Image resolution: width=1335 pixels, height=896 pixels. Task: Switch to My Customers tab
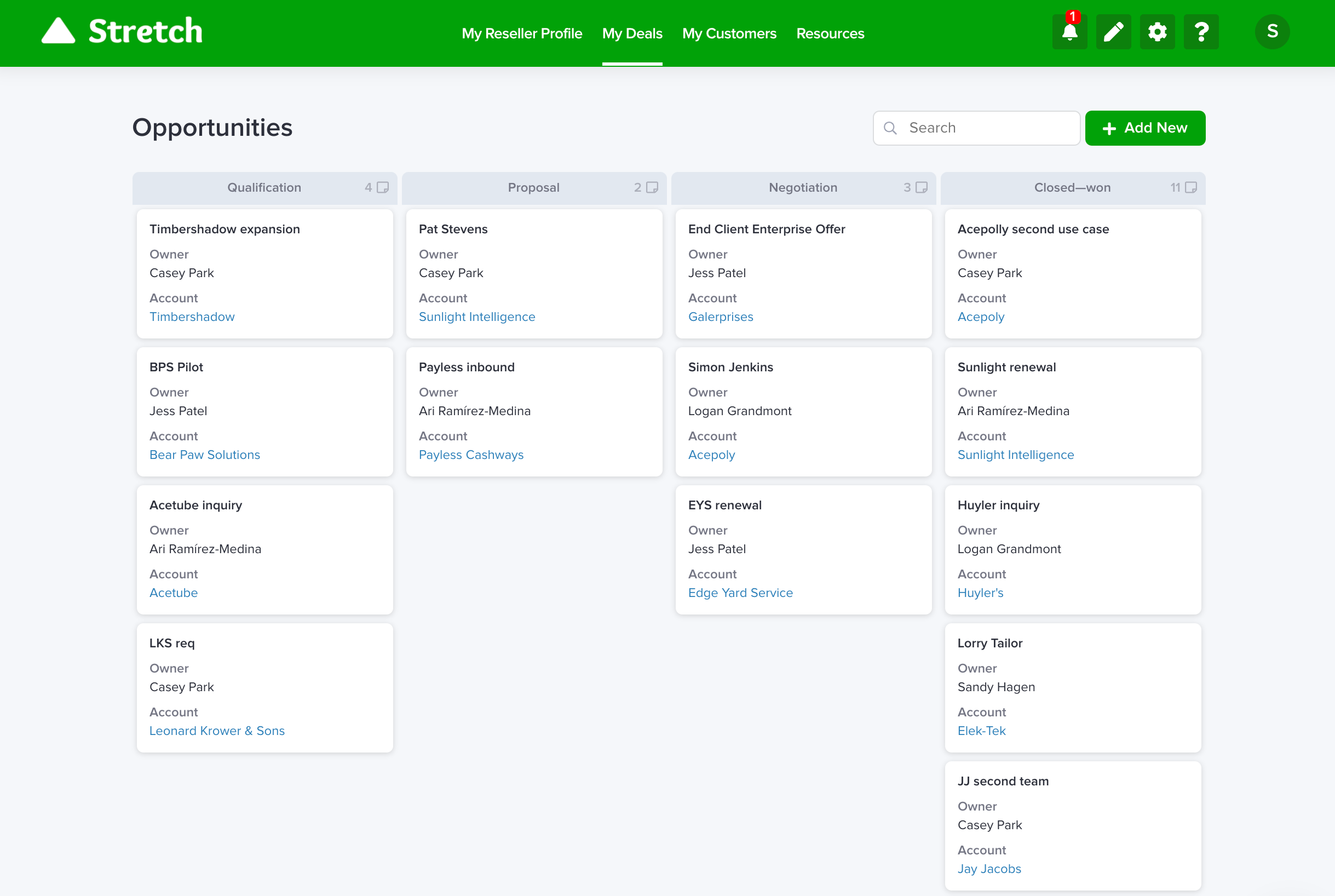[729, 34]
